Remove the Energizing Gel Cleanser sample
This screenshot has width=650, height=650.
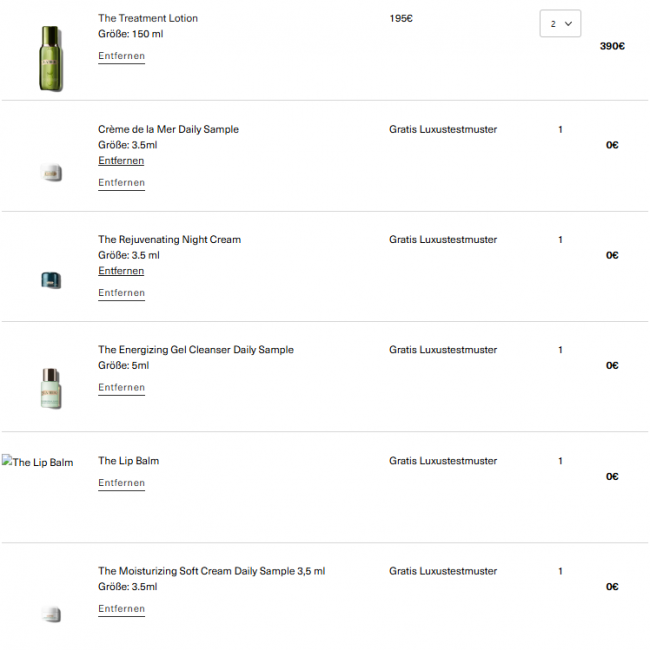click(x=121, y=388)
